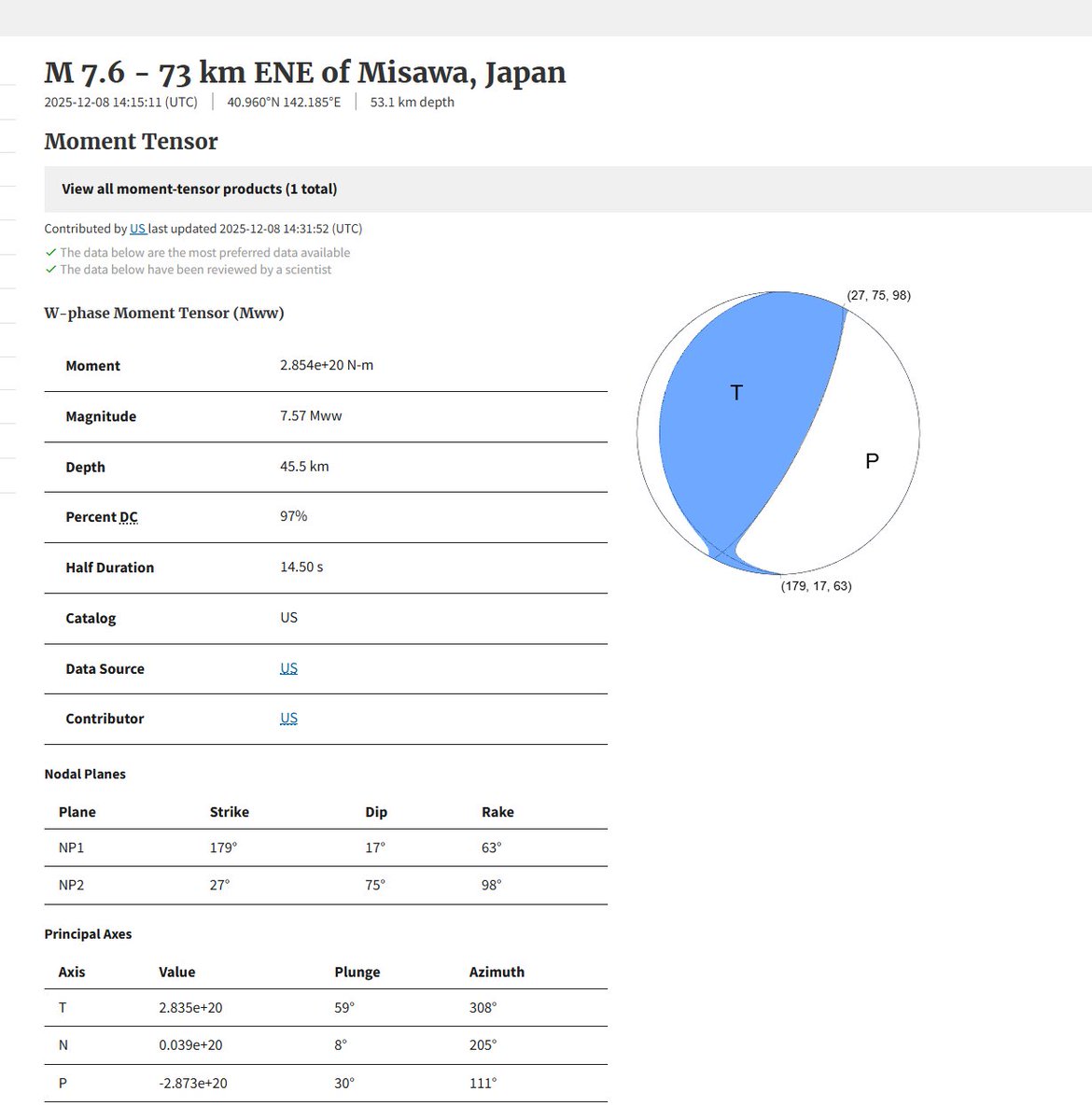The image size is (1092, 1120).
Task: Click the N axis plunge '8°'
Action: click(x=341, y=1045)
